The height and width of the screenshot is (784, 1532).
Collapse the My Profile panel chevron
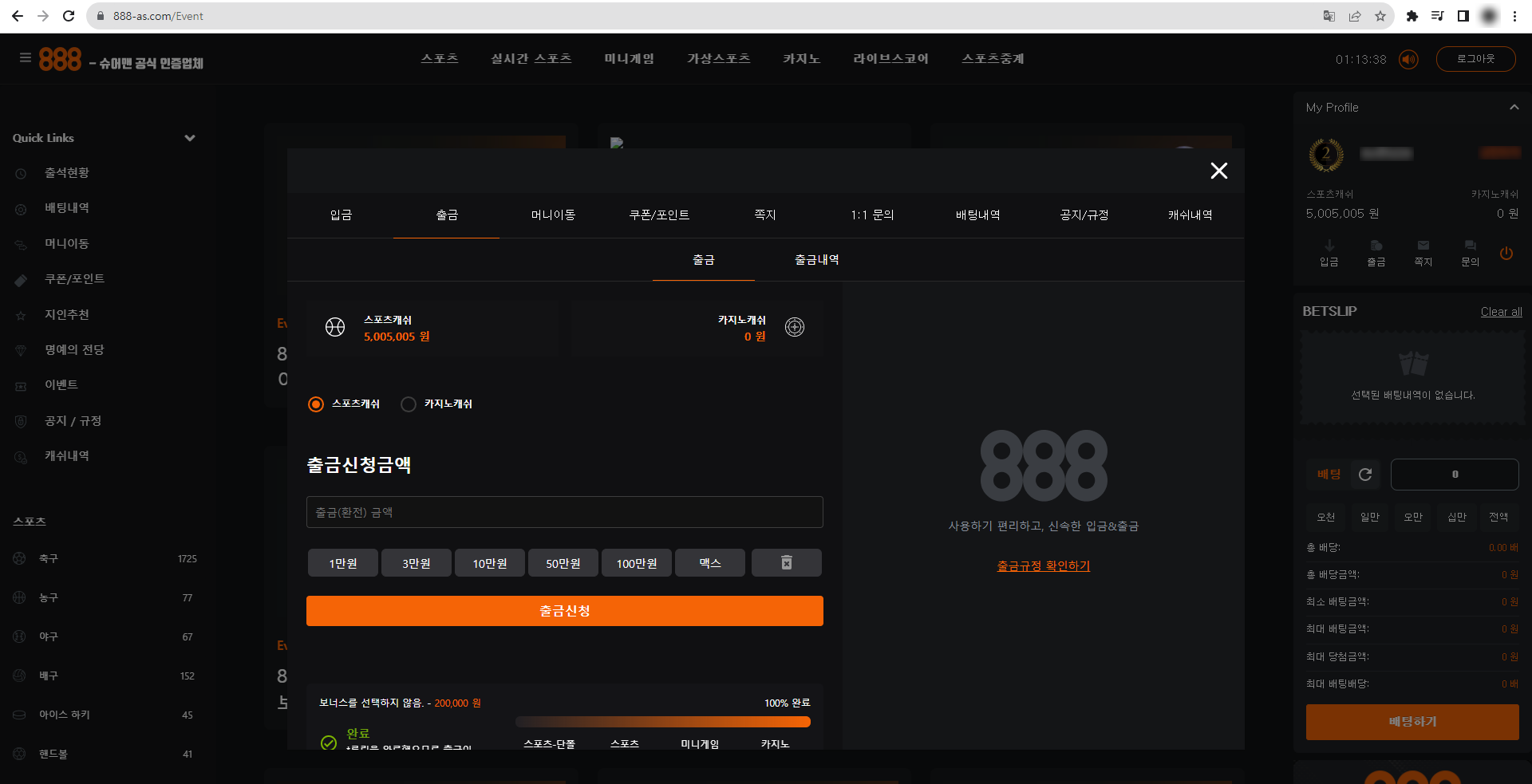click(x=1515, y=107)
